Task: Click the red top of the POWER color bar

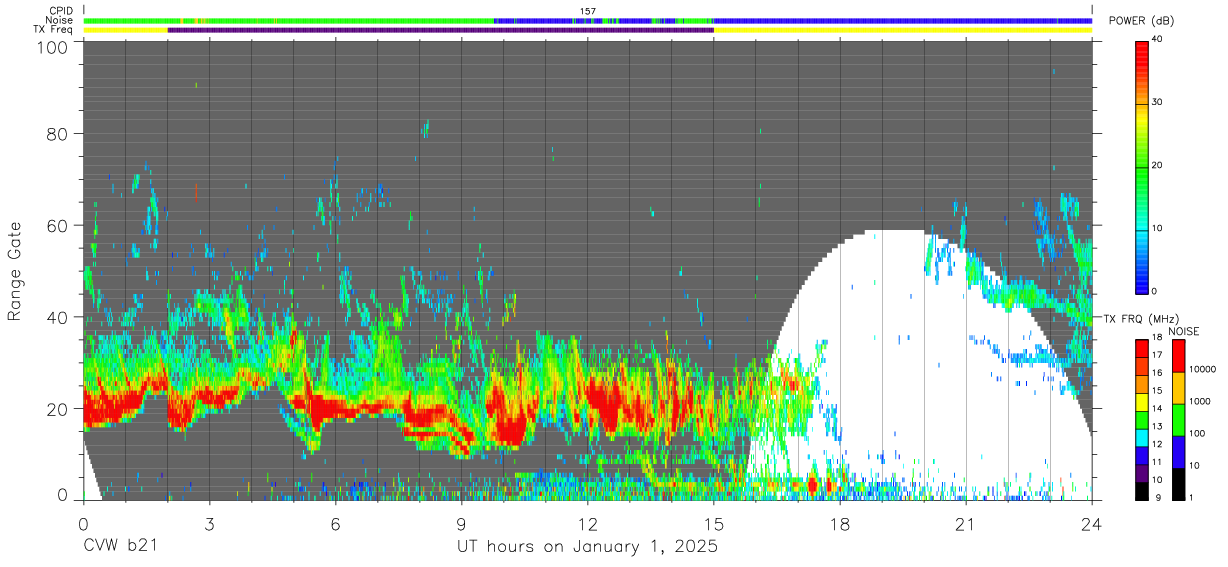Action: pyautogui.click(x=1141, y=50)
